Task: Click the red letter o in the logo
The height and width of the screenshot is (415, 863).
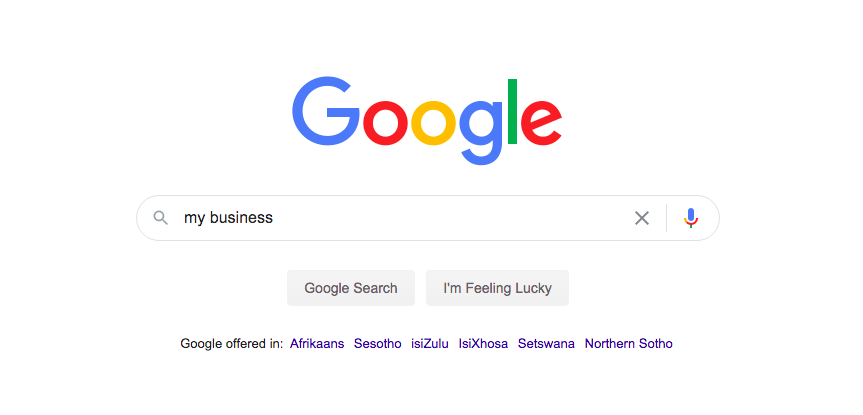Action: click(x=385, y=122)
